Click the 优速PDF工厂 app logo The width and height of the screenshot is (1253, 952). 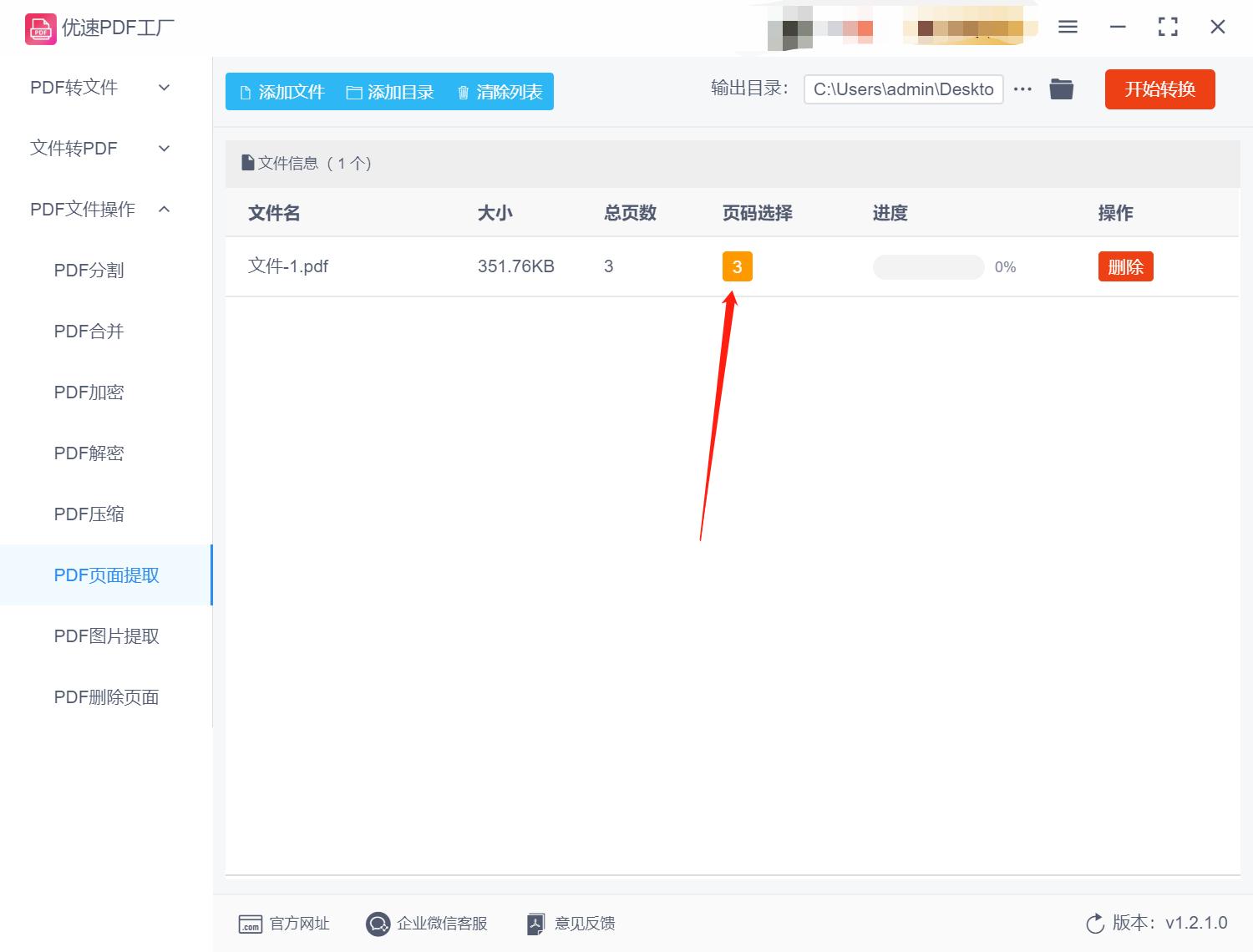pos(39,28)
